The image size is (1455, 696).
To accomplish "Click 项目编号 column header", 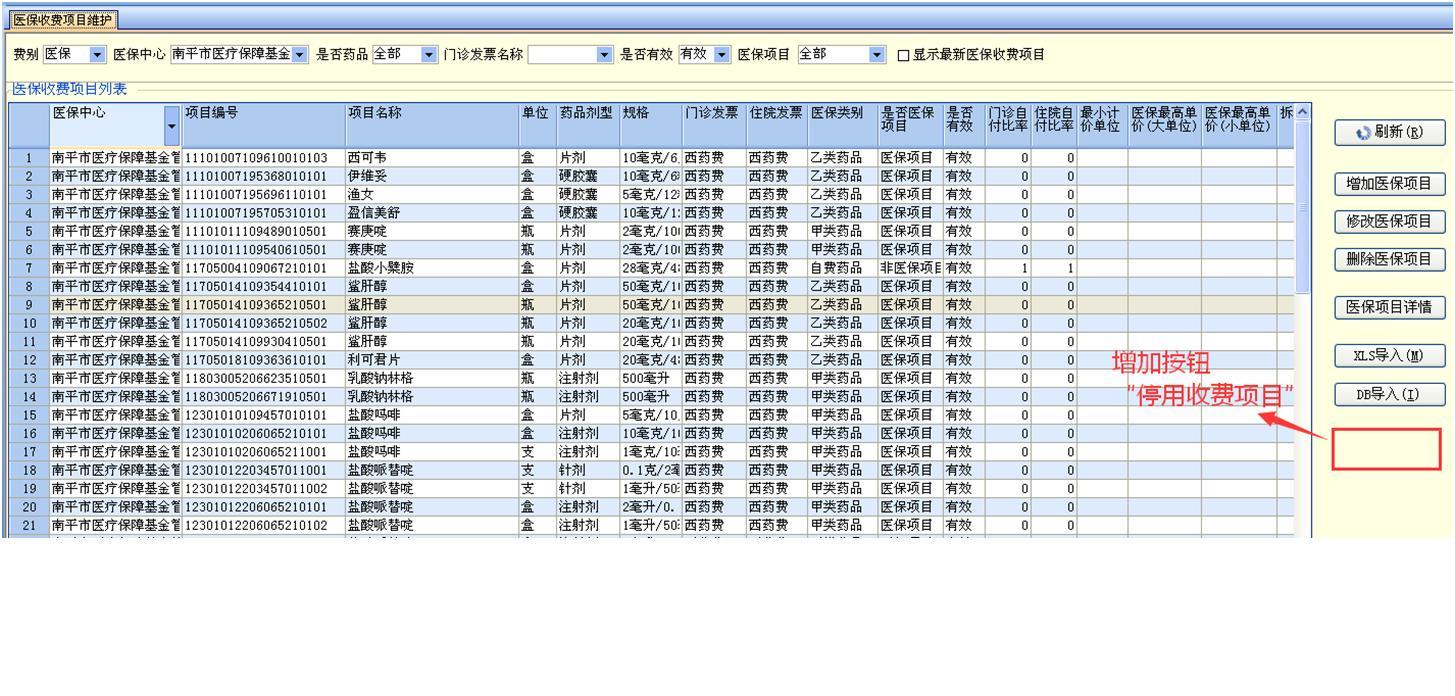I will pos(263,125).
